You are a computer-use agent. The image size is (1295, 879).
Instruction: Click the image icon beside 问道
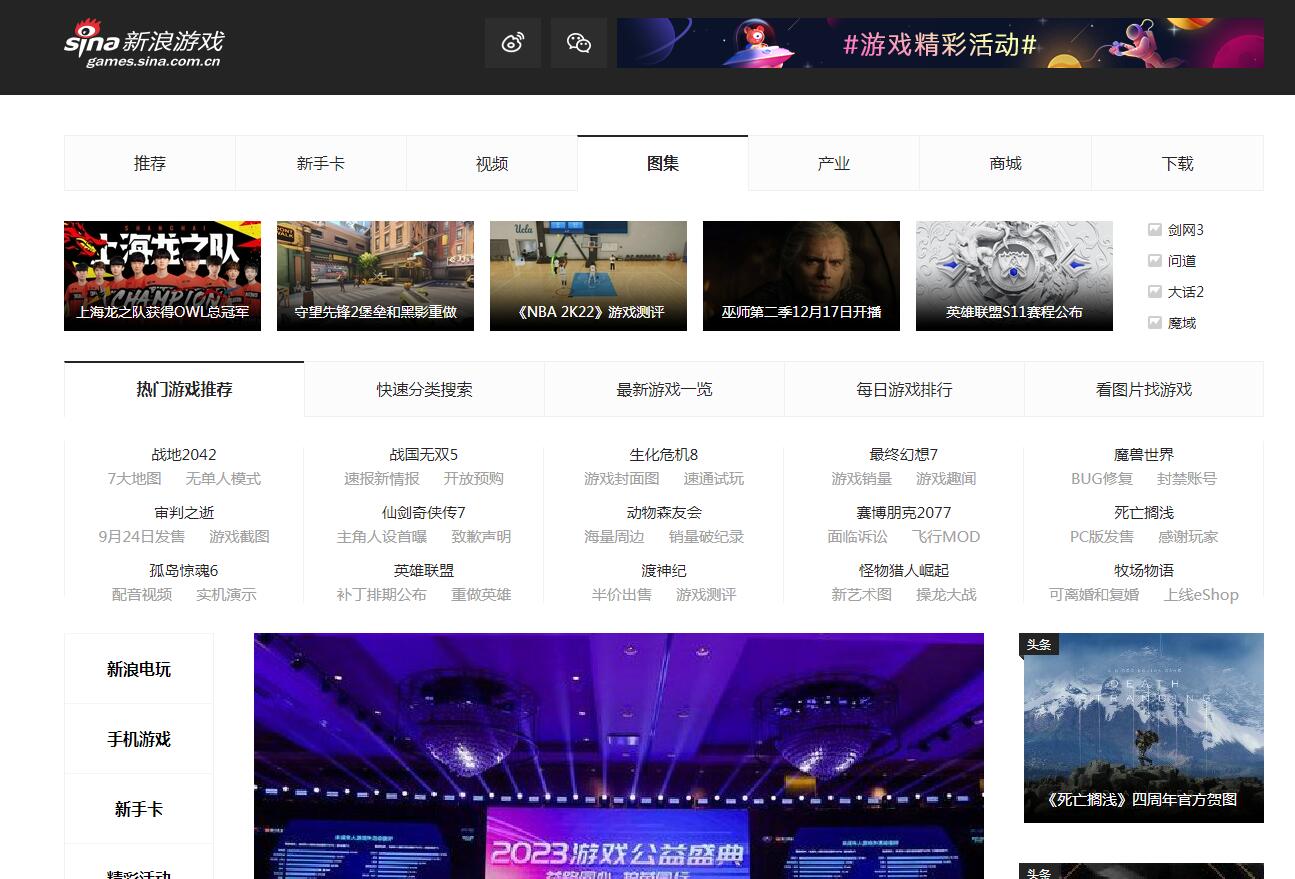(x=1154, y=261)
